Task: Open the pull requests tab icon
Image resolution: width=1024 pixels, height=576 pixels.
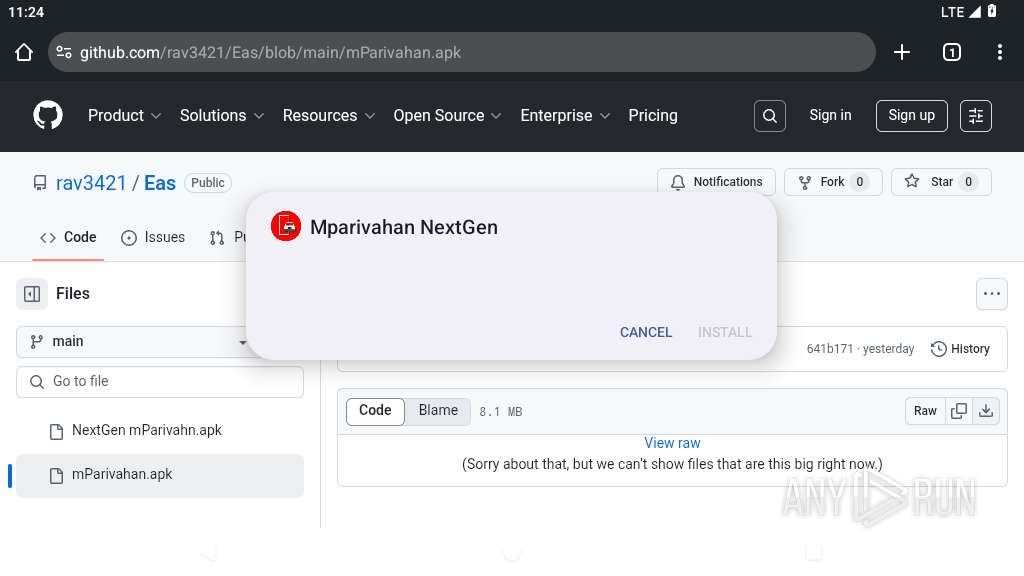Action: click(x=217, y=238)
